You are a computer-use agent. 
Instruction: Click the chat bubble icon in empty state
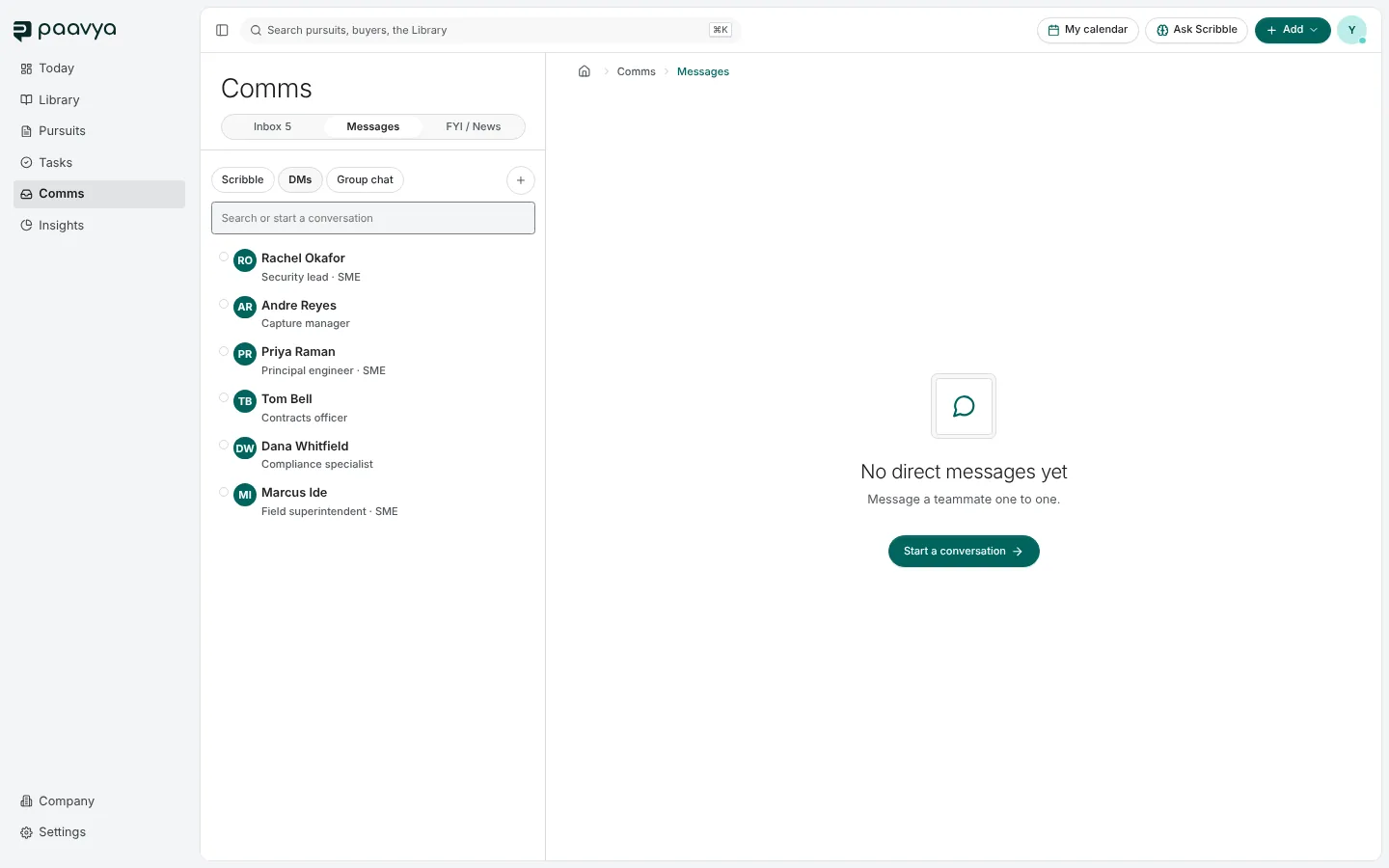click(x=964, y=406)
